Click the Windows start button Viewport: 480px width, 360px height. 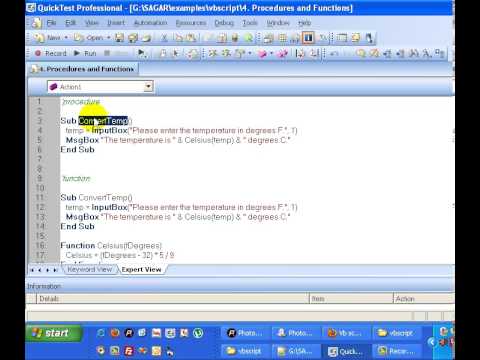coord(53,333)
